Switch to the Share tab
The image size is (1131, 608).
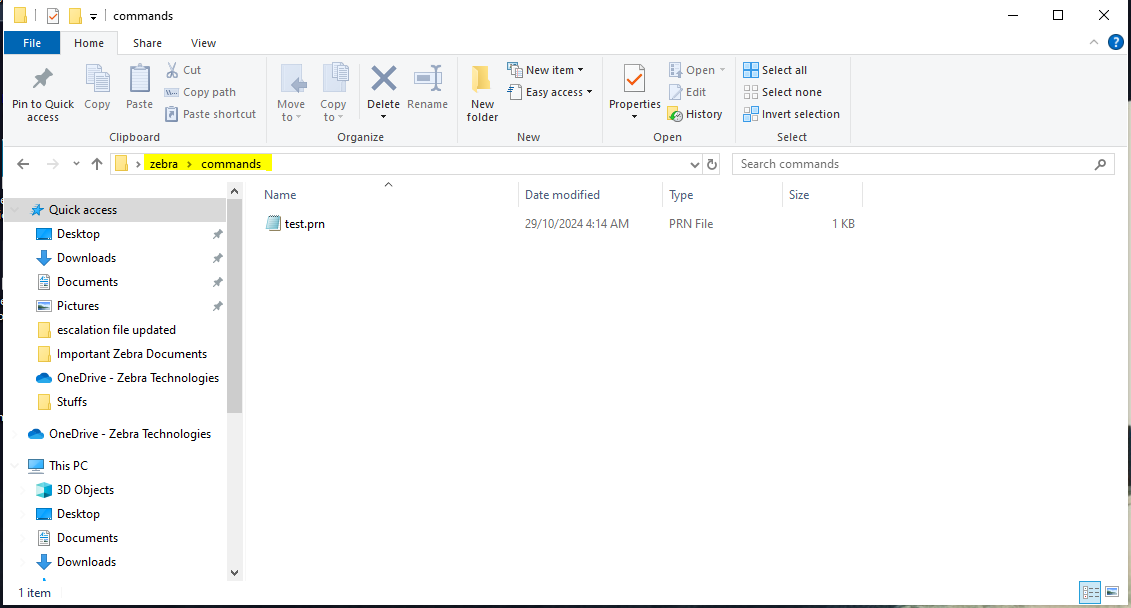pyautogui.click(x=147, y=43)
